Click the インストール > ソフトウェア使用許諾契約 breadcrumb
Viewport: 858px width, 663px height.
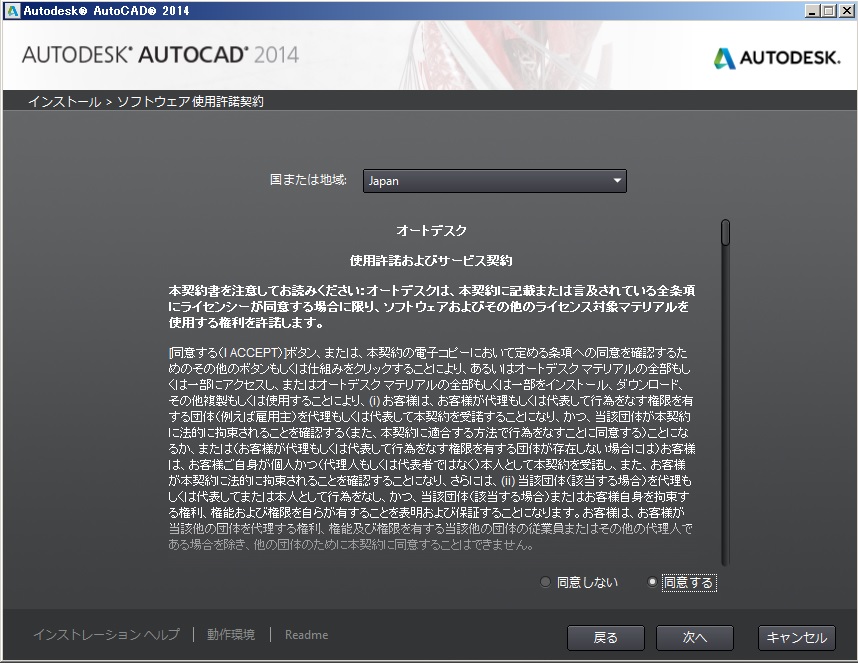[x=146, y=101]
